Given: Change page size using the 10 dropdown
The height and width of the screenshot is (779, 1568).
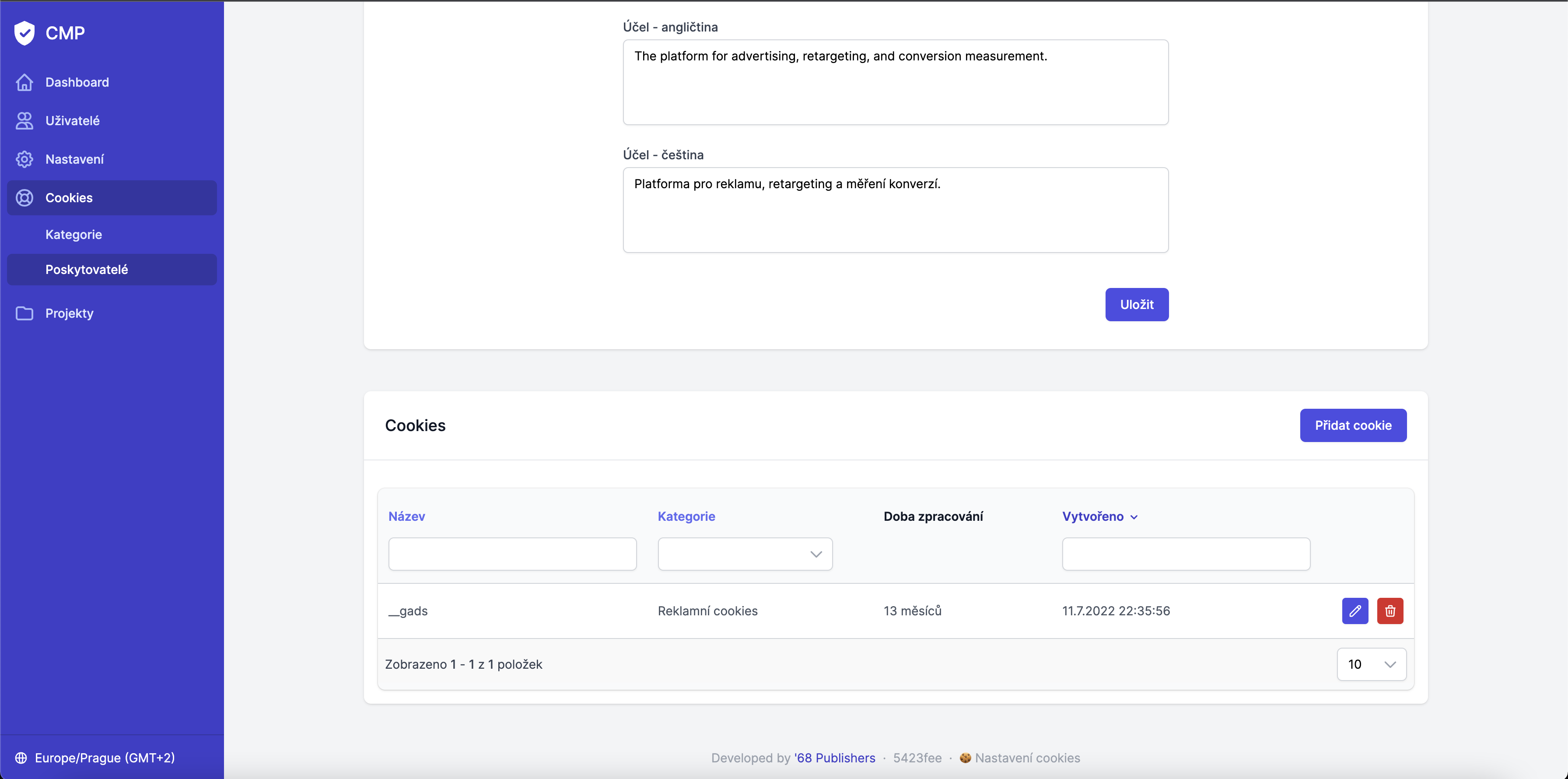Looking at the screenshot, I should (1371, 664).
